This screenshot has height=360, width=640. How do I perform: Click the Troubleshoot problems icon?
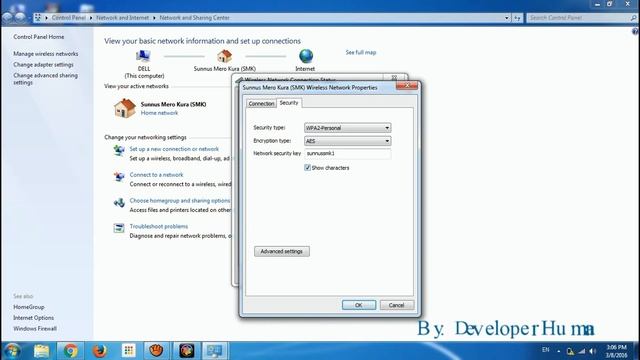click(x=119, y=228)
